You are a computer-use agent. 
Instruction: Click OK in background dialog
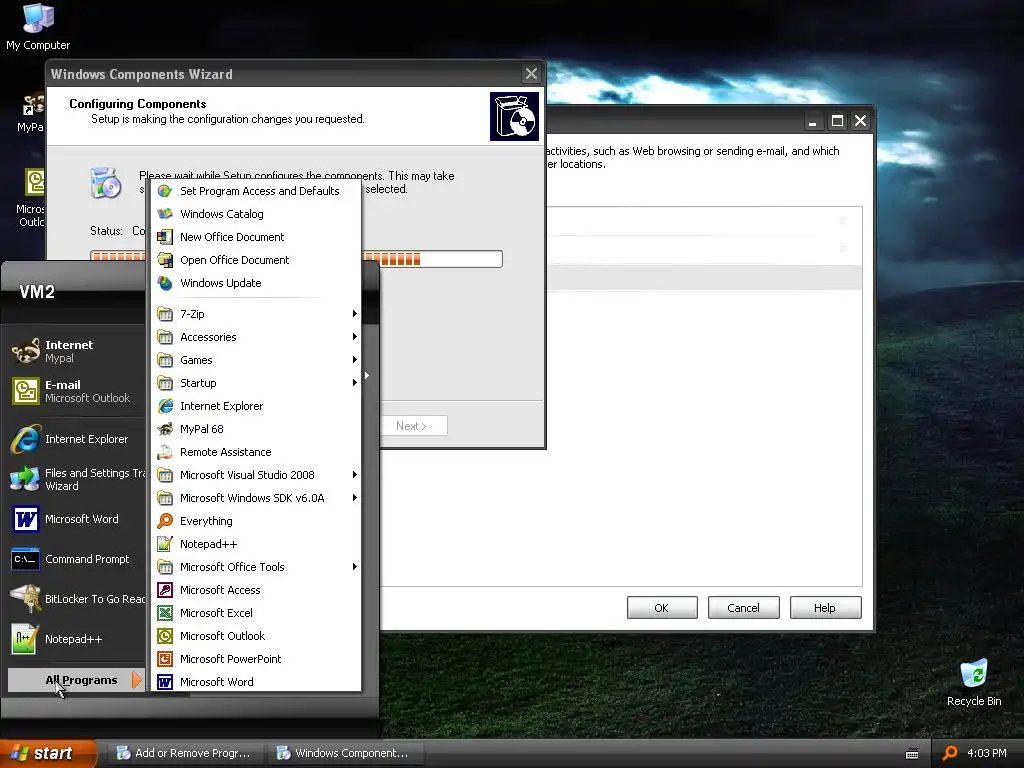[x=662, y=607]
